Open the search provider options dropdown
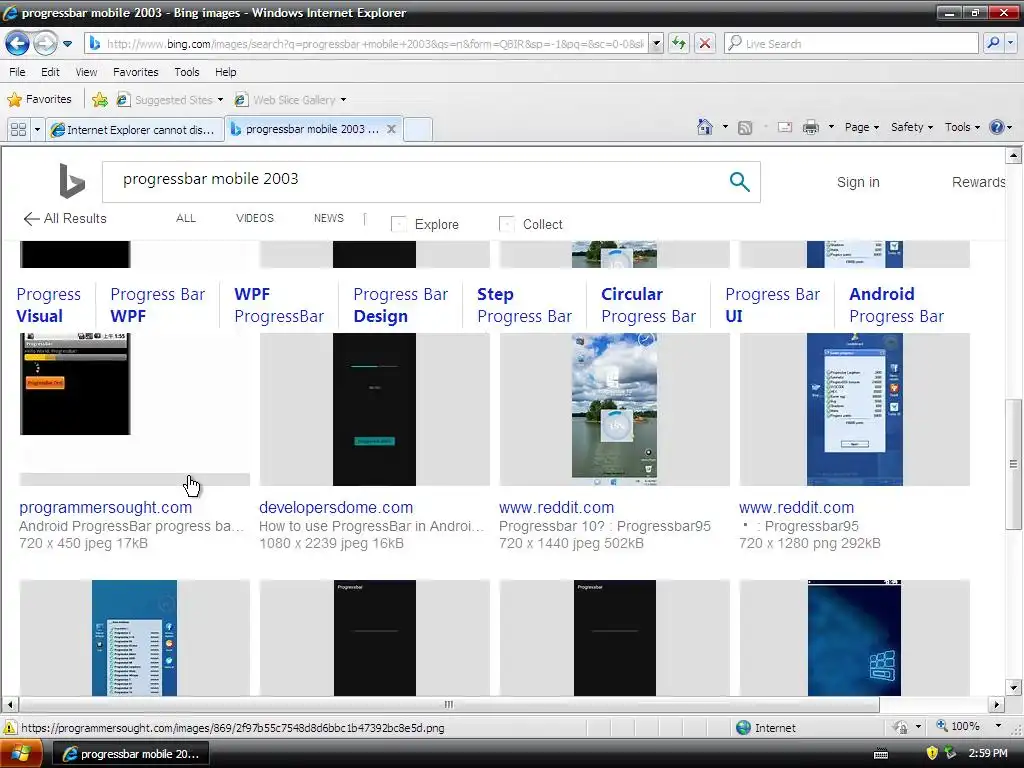This screenshot has height=768, width=1024. pos(1010,44)
